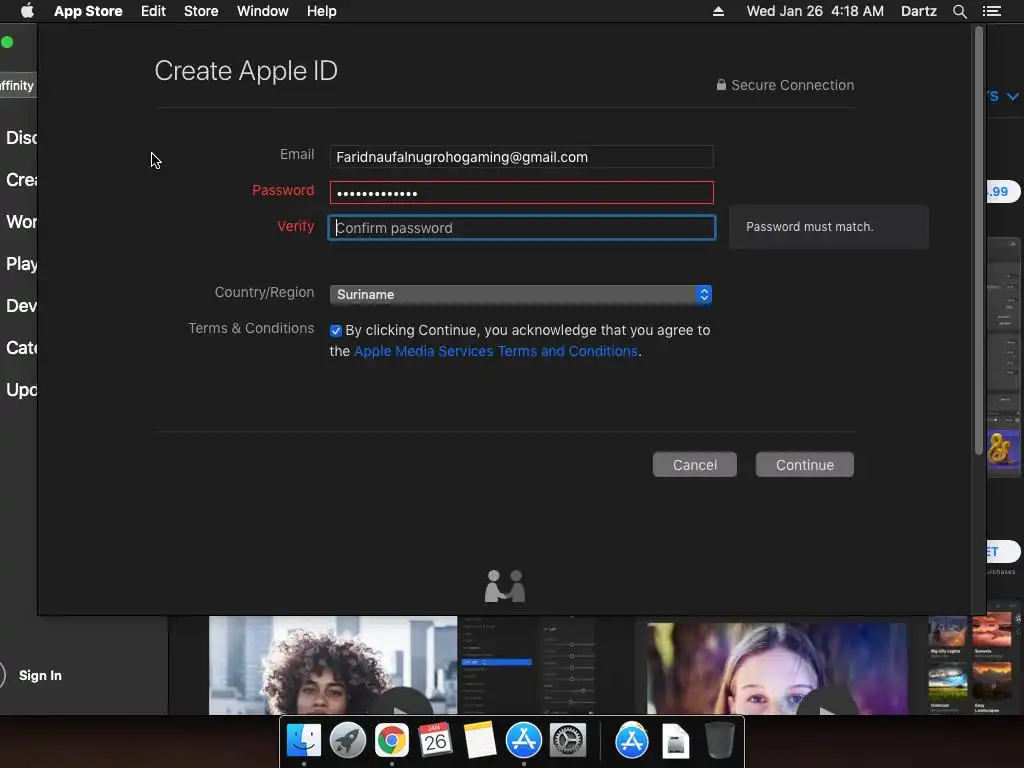Image resolution: width=1024 pixels, height=768 pixels.
Task: Click the sheet vertical scrollbar
Action: [x=978, y=240]
